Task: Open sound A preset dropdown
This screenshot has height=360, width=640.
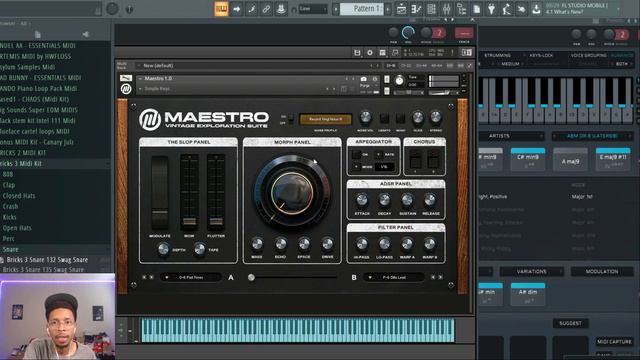Action: click(x=191, y=278)
